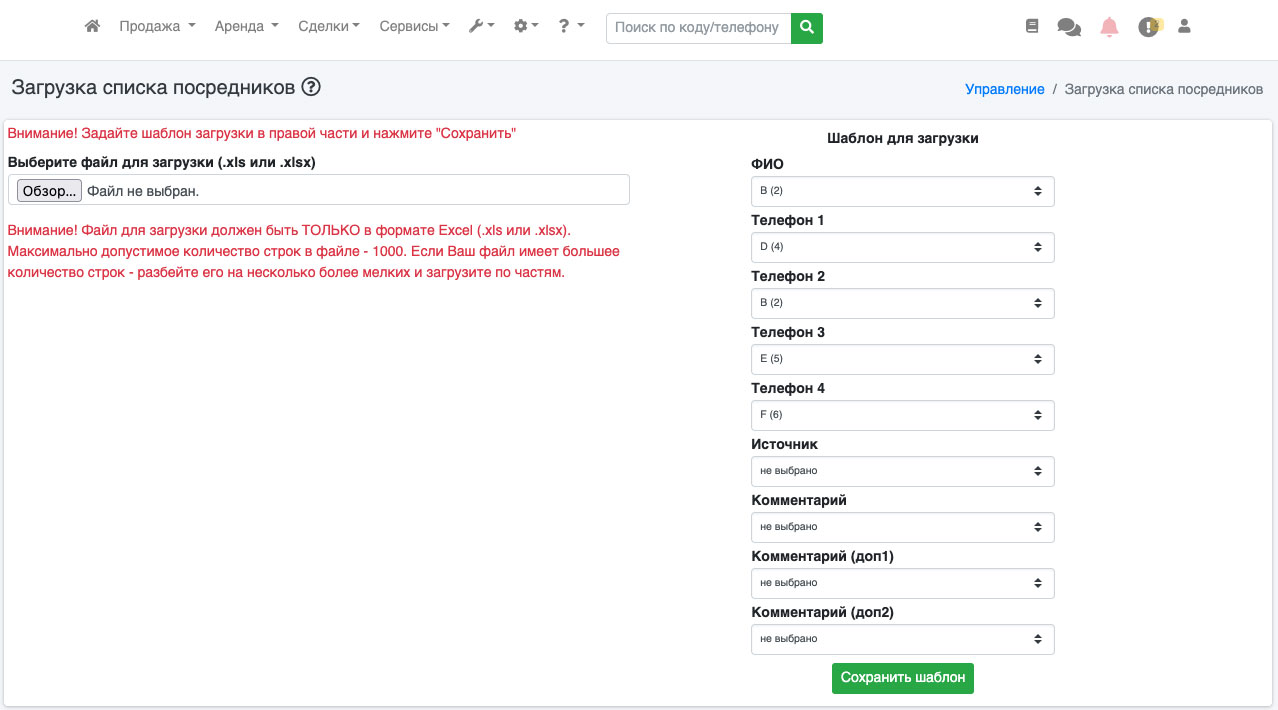Open the question mark help menu
Viewport: 1278px width, 710px height.
571,27
